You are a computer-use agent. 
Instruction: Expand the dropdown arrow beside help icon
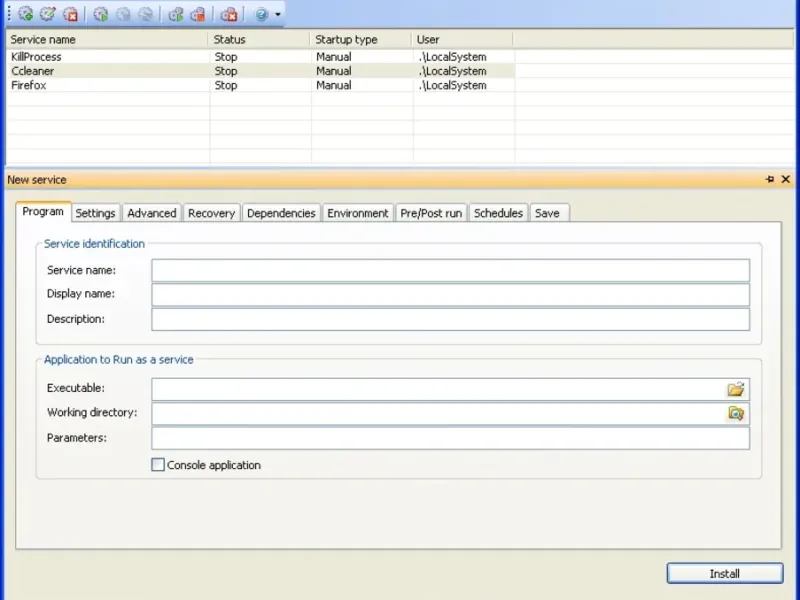click(x=278, y=15)
